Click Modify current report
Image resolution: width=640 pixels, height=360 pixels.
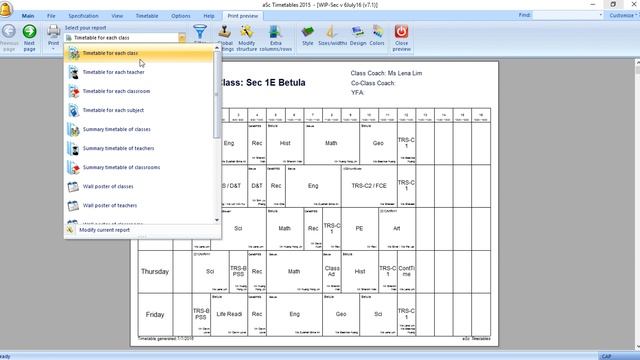[x=143, y=230]
